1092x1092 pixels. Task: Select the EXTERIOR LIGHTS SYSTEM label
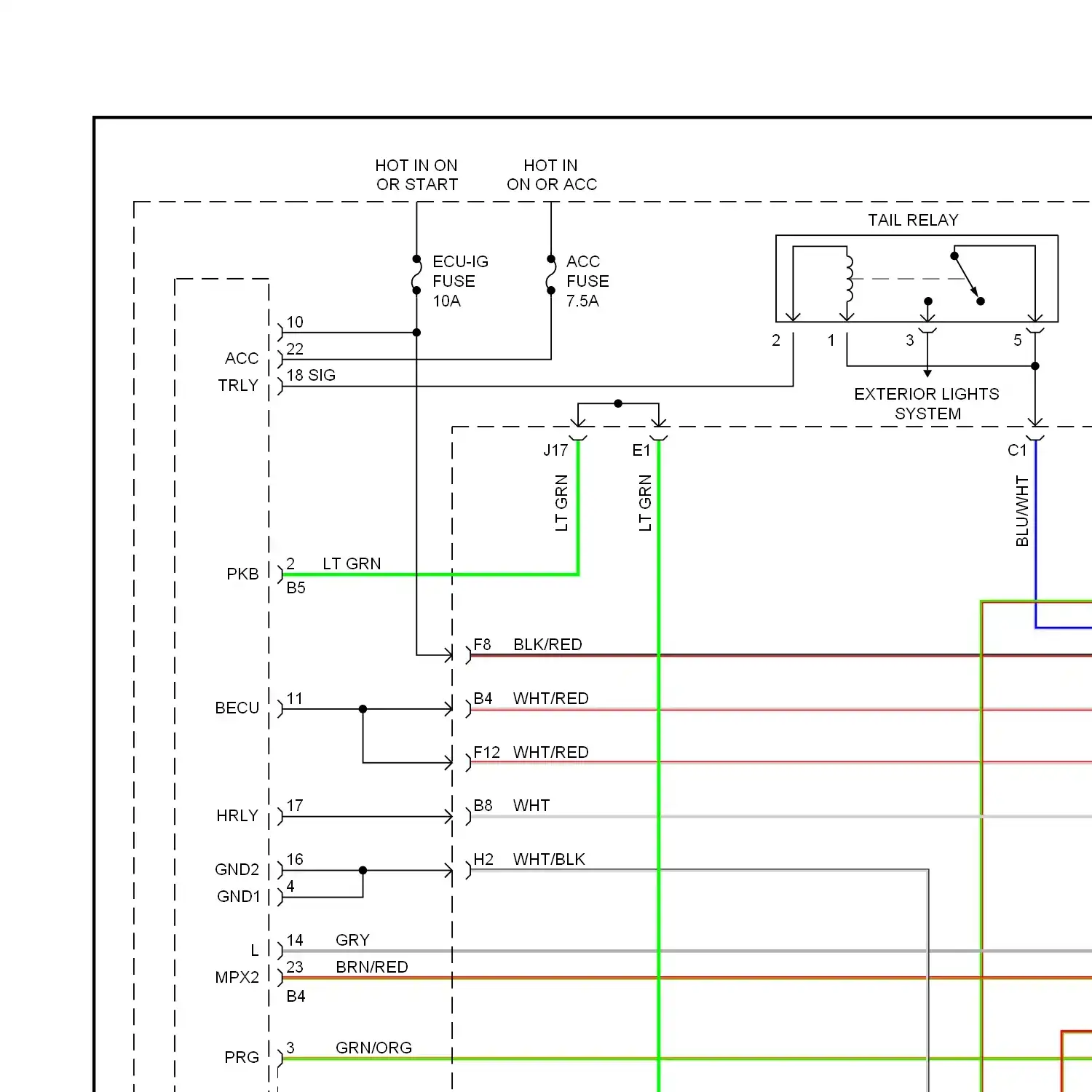click(x=927, y=403)
